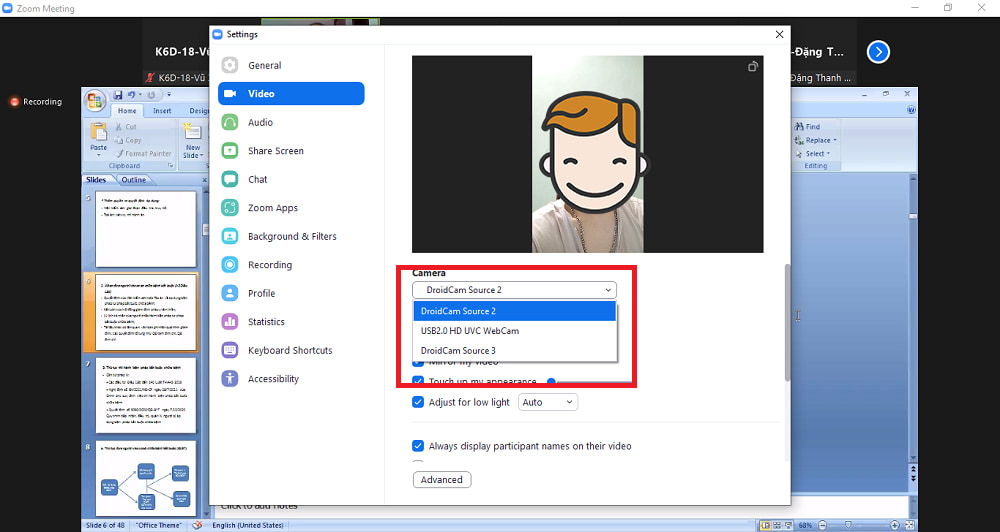1000x532 pixels.
Task: Switch to the Outline pane tab
Action: (x=134, y=181)
